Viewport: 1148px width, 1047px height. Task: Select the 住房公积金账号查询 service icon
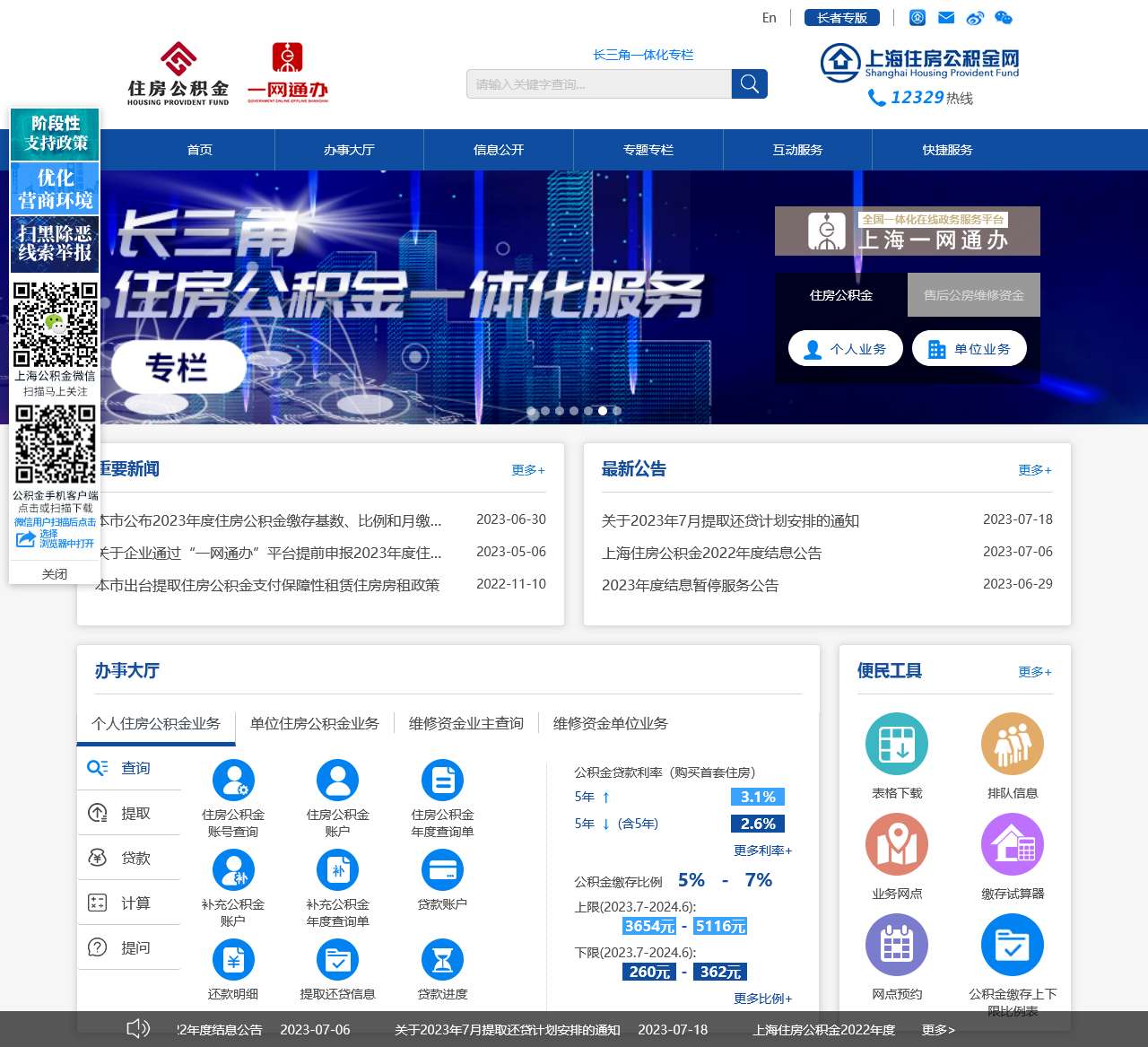point(234,781)
